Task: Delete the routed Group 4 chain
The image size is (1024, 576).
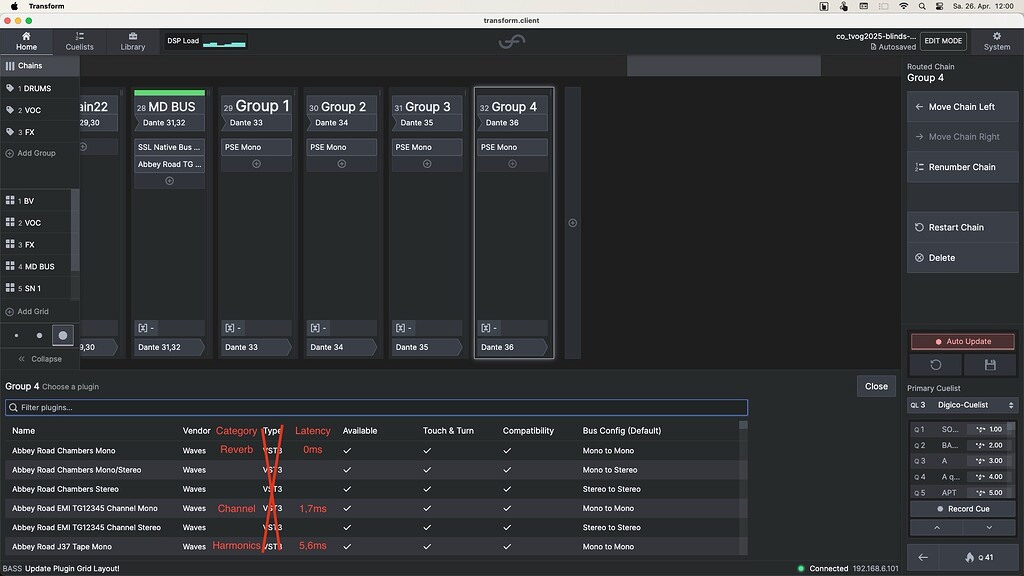Action: point(962,257)
